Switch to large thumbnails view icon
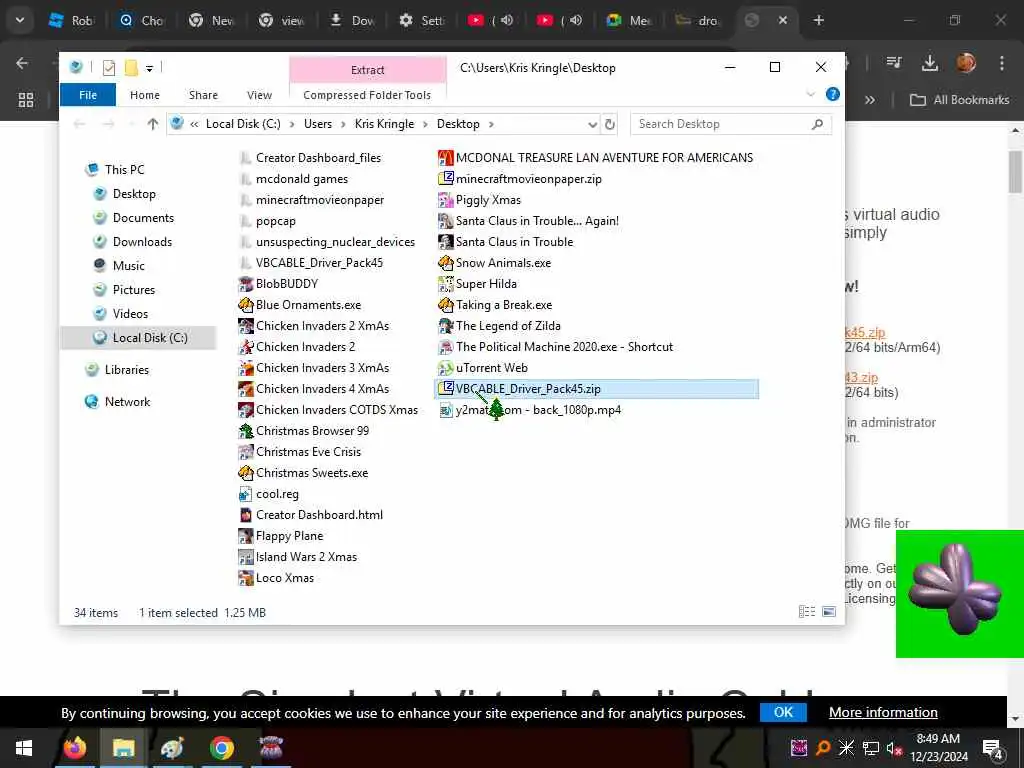This screenshot has width=1024, height=768. (x=829, y=612)
